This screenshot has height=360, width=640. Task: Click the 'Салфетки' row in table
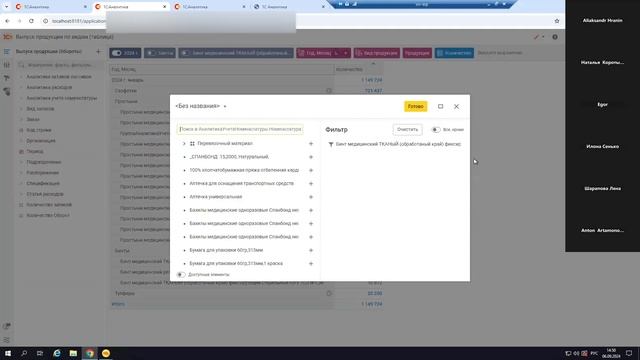click(247, 91)
